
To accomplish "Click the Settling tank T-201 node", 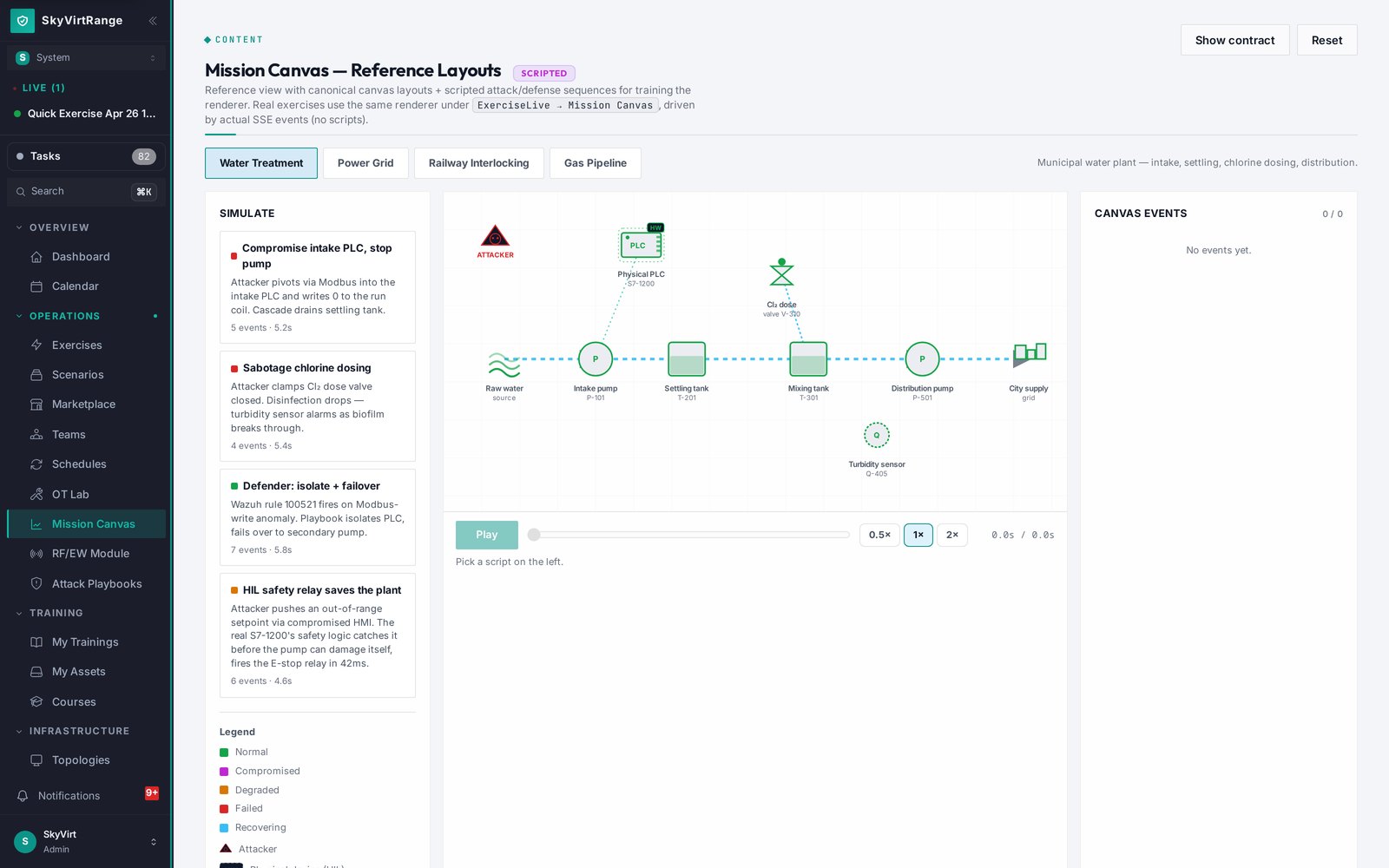I will [x=687, y=358].
